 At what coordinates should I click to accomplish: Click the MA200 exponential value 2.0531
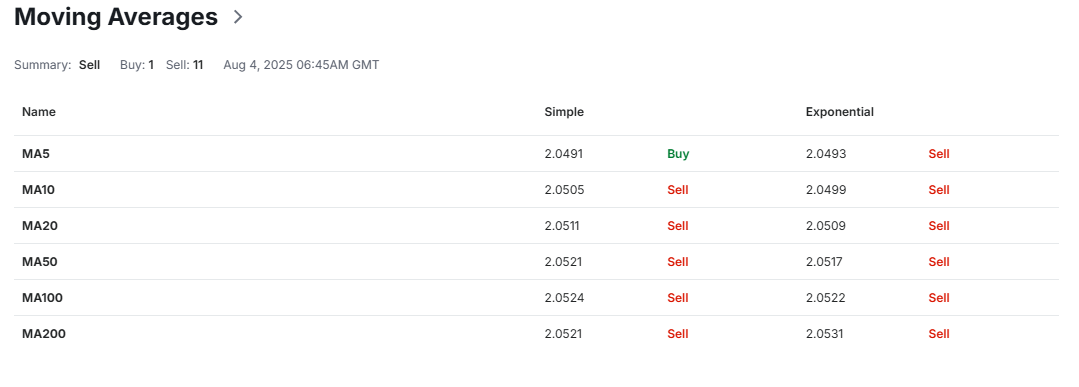pyautogui.click(x=824, y=333)
